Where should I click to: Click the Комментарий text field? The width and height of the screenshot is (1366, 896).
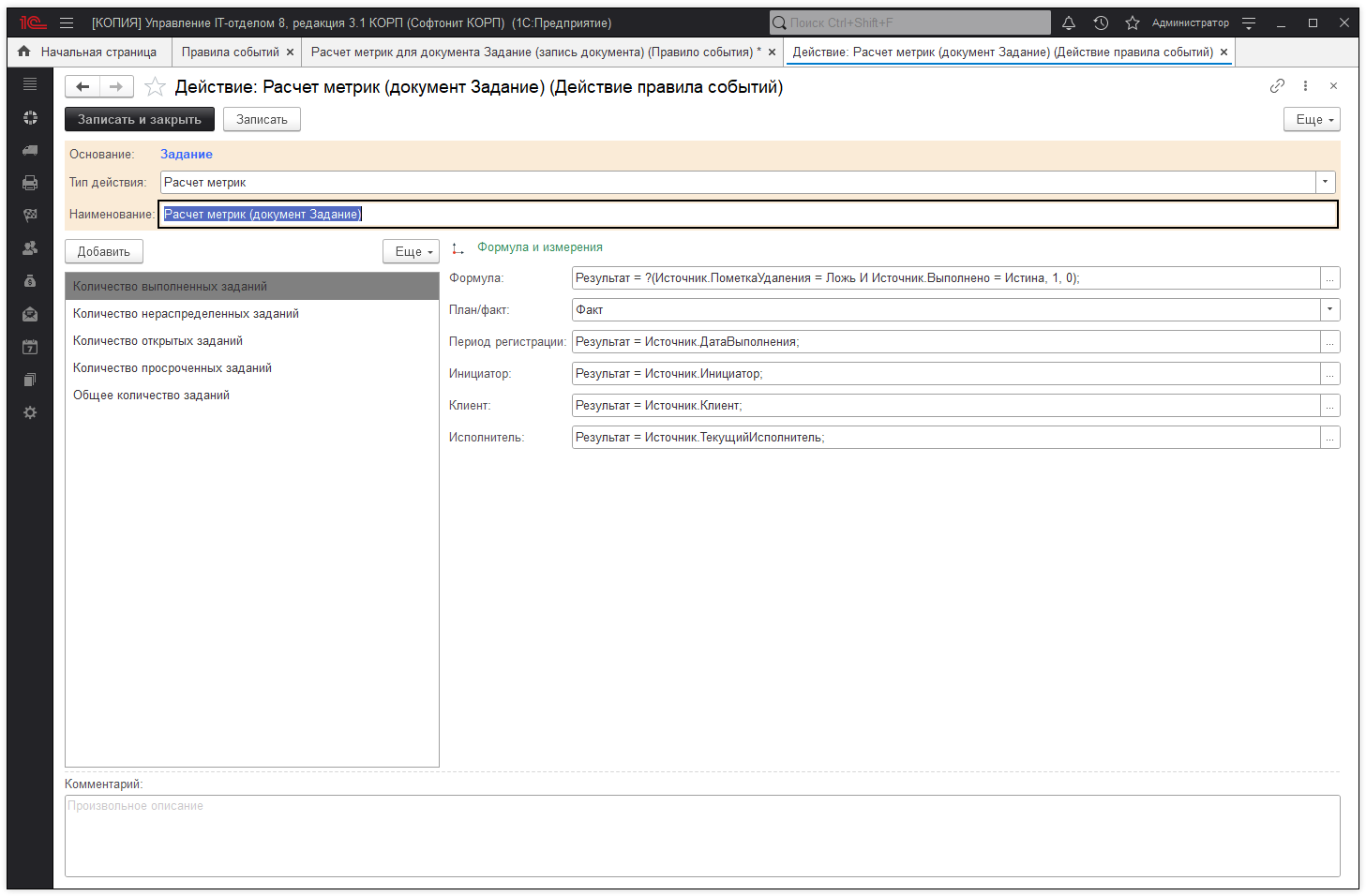pos(701,835)
